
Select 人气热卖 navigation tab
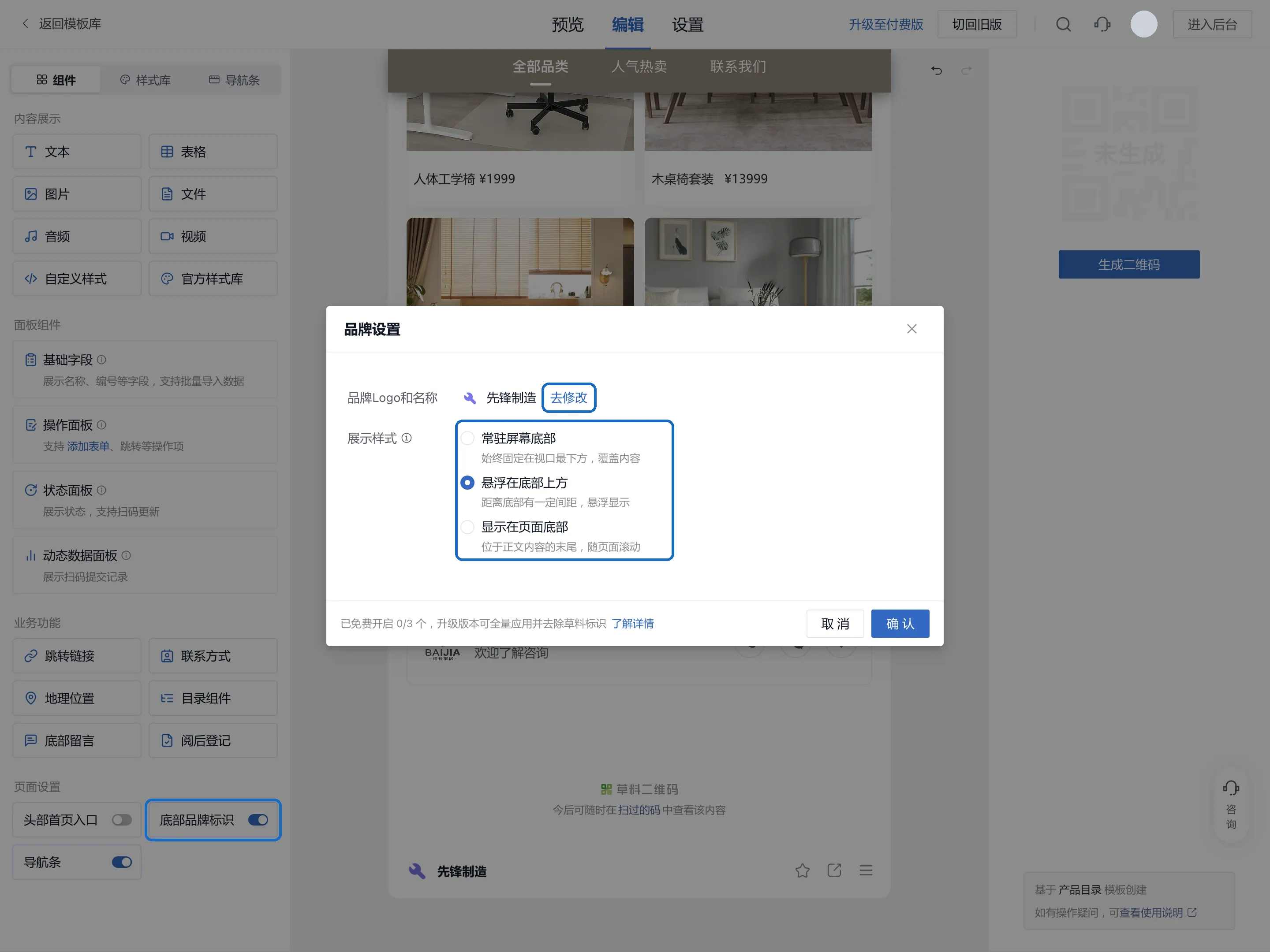click(x=639, y=67)
